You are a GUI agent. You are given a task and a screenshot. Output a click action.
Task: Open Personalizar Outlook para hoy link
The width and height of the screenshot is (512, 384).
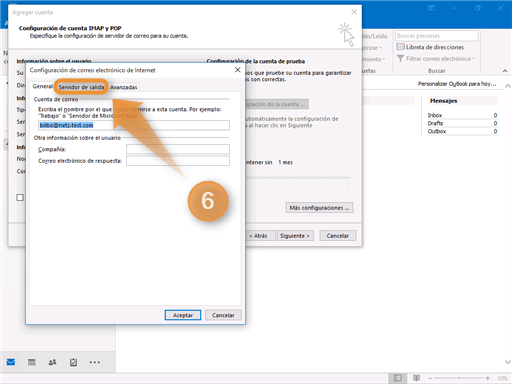[457, 84]
